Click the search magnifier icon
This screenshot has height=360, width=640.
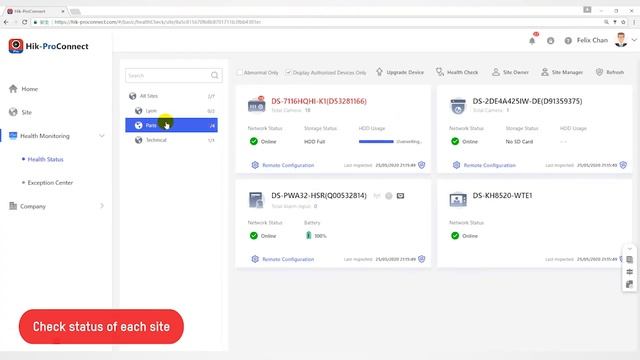click(215, 76)
